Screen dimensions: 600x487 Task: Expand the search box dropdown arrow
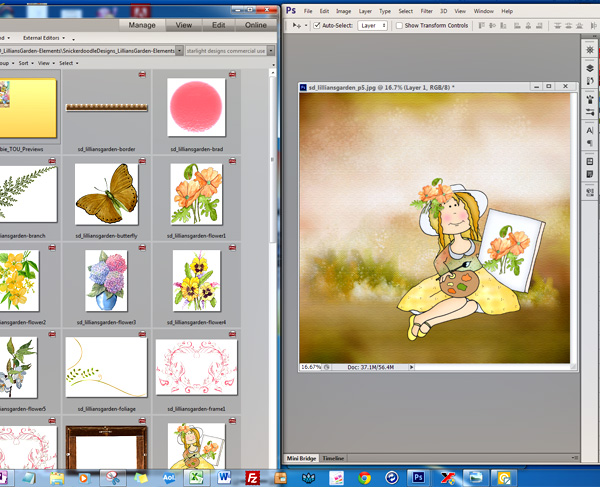(271, 50)
